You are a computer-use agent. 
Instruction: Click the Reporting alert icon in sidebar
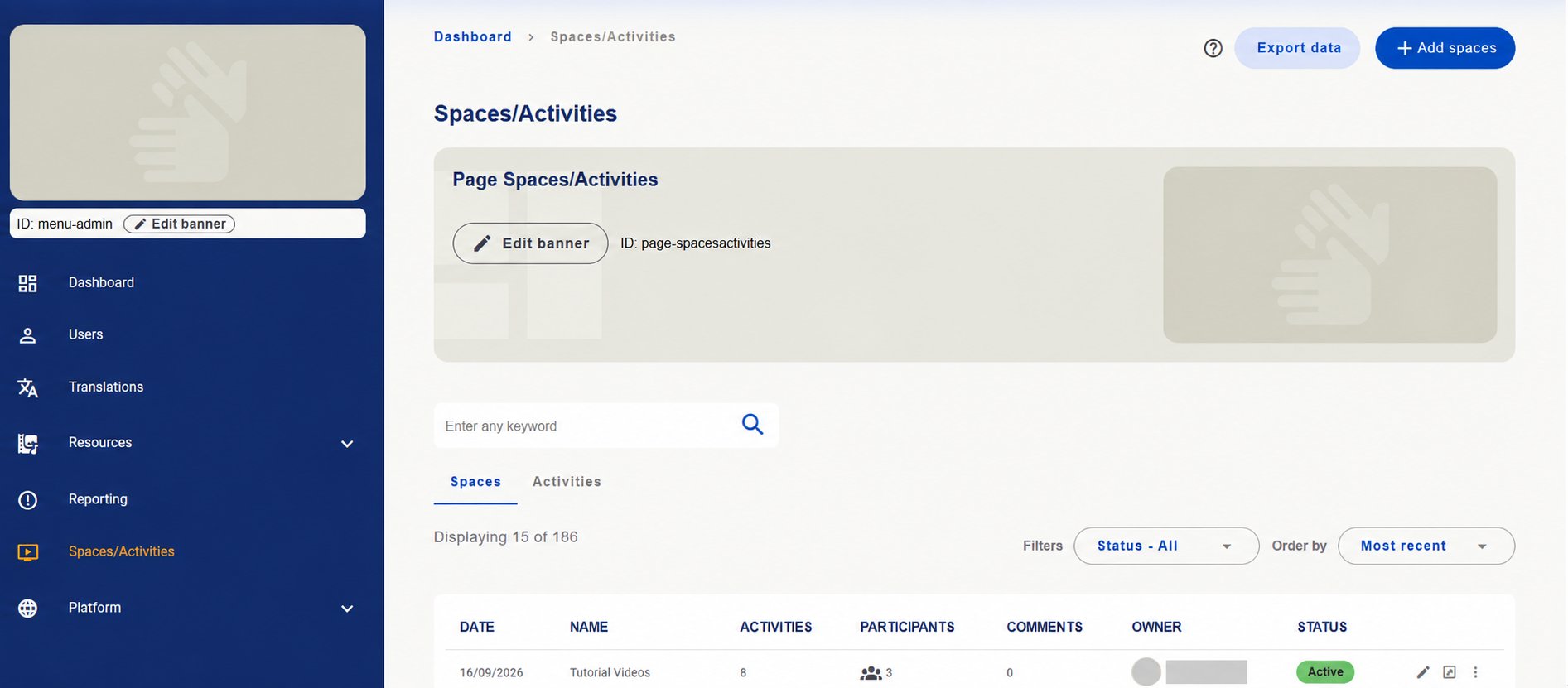tap(27, 500)
